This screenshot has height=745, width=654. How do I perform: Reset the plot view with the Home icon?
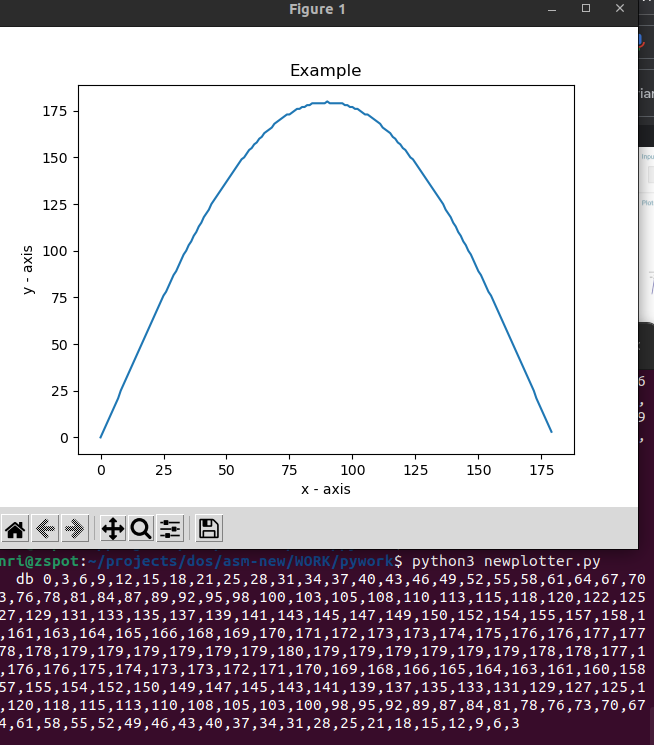pyautogui.click(x=15, y=529)
